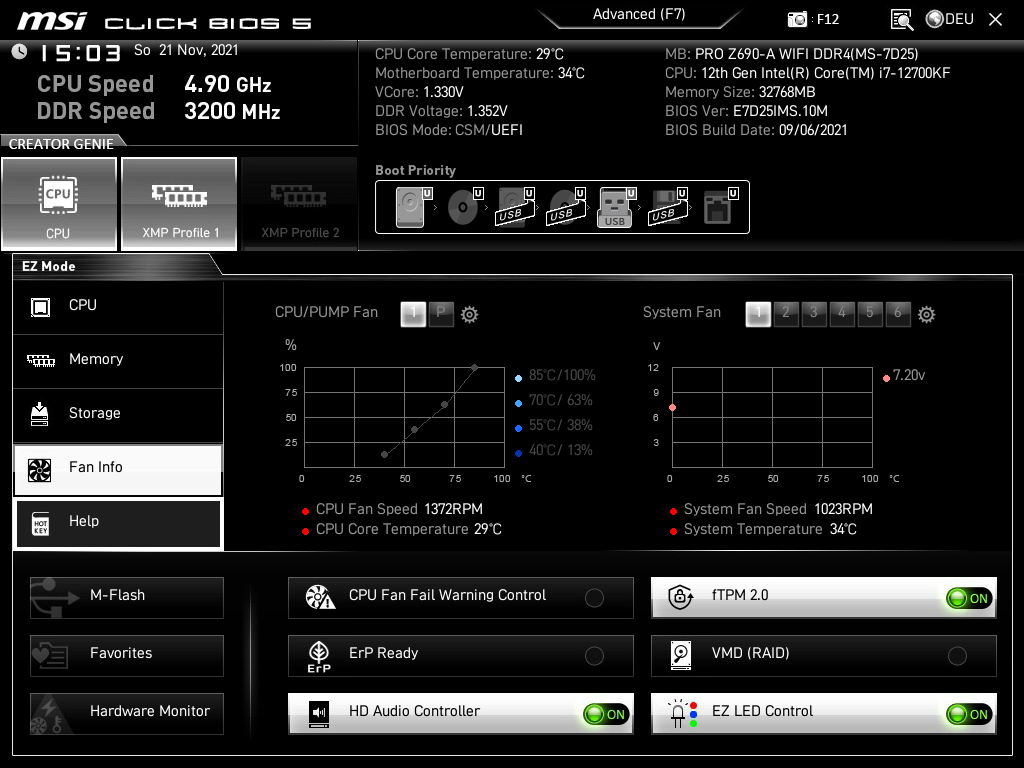Turn off the HD Audio Controller
Image resolution: width=1024 pixels, height=768 pixels.
(x=606, y=714)
